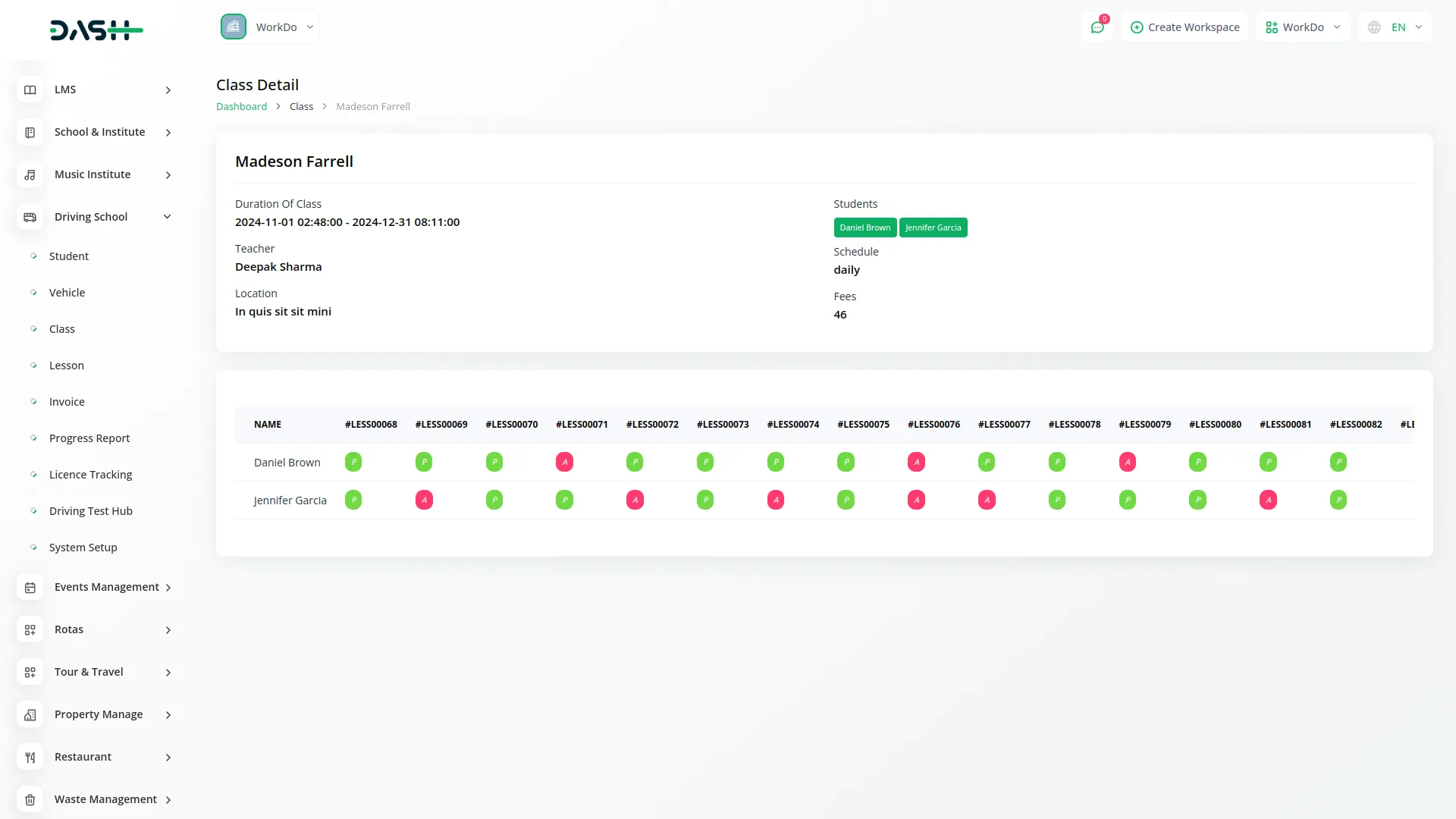
Task: Click the Driving School vehicle icon
Action: point(30,217)
